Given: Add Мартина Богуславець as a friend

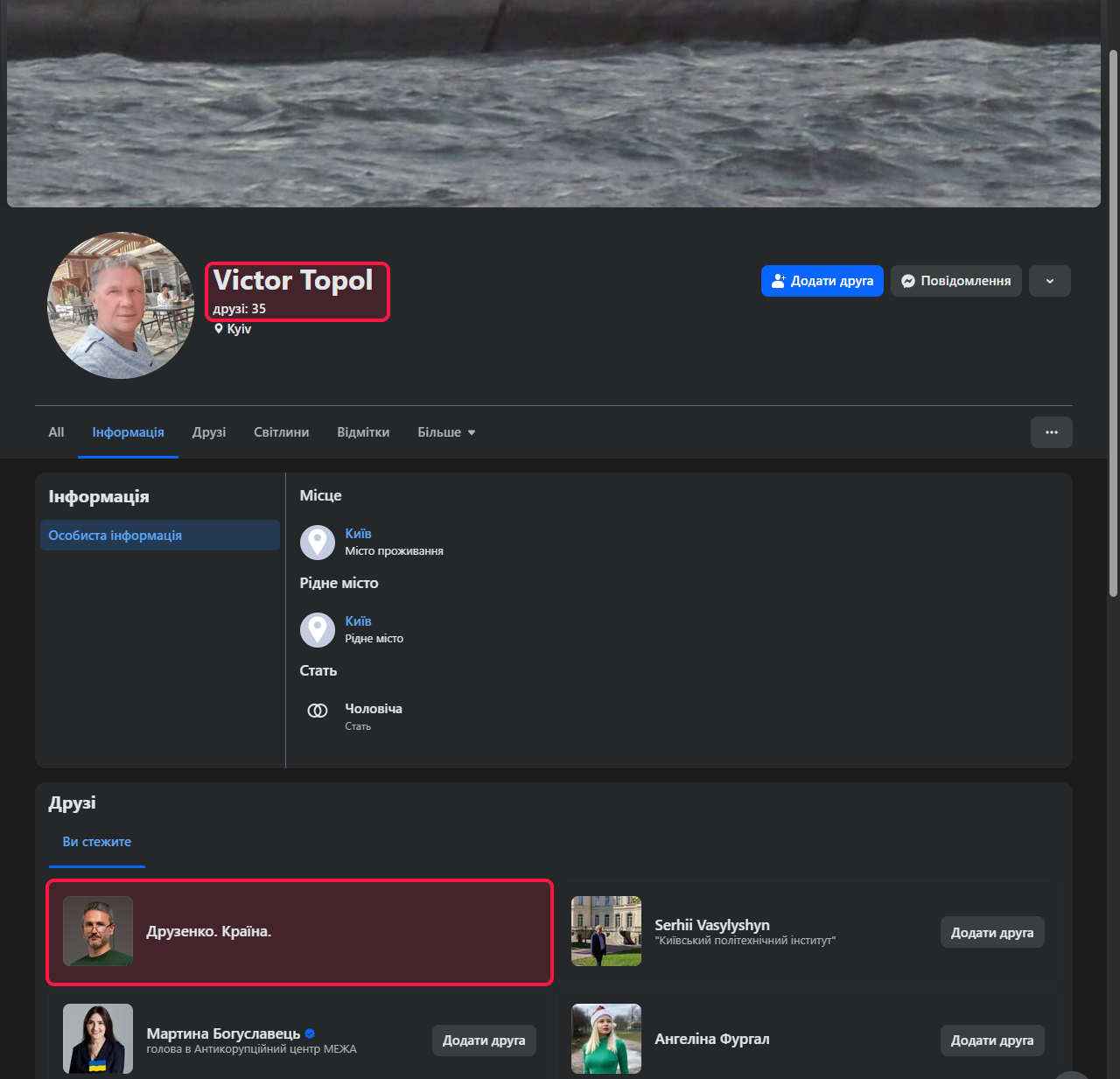Looking at the screenshot, I should pos(484,1040).
